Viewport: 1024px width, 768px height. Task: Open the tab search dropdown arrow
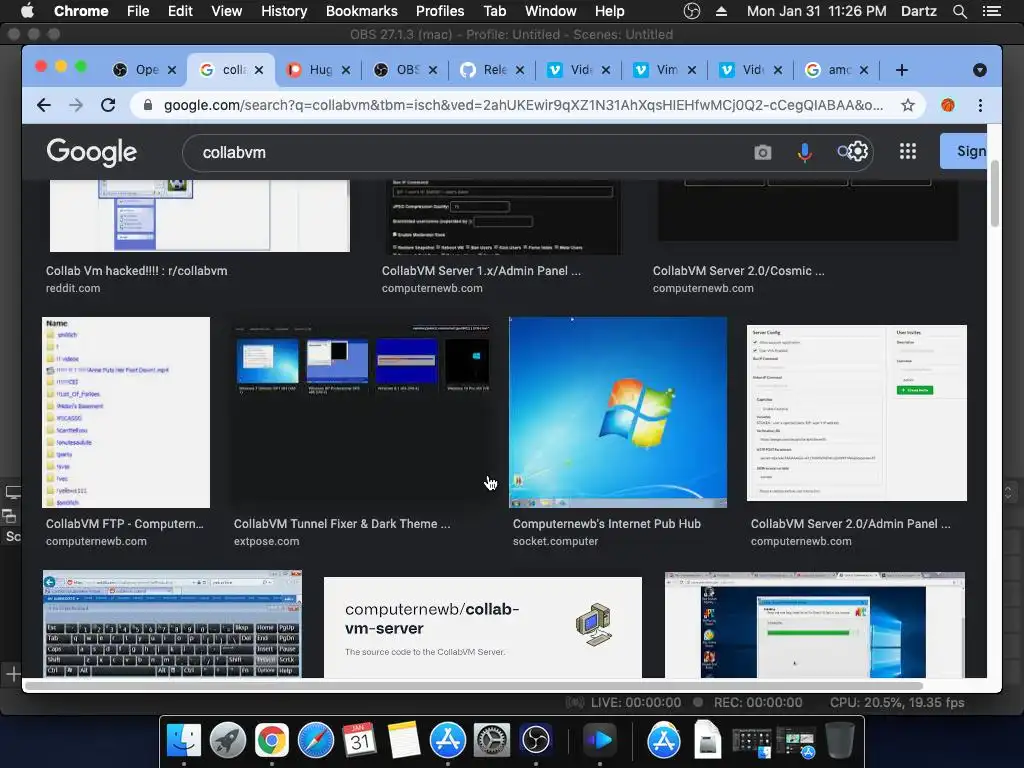click(x=980, y=70)
